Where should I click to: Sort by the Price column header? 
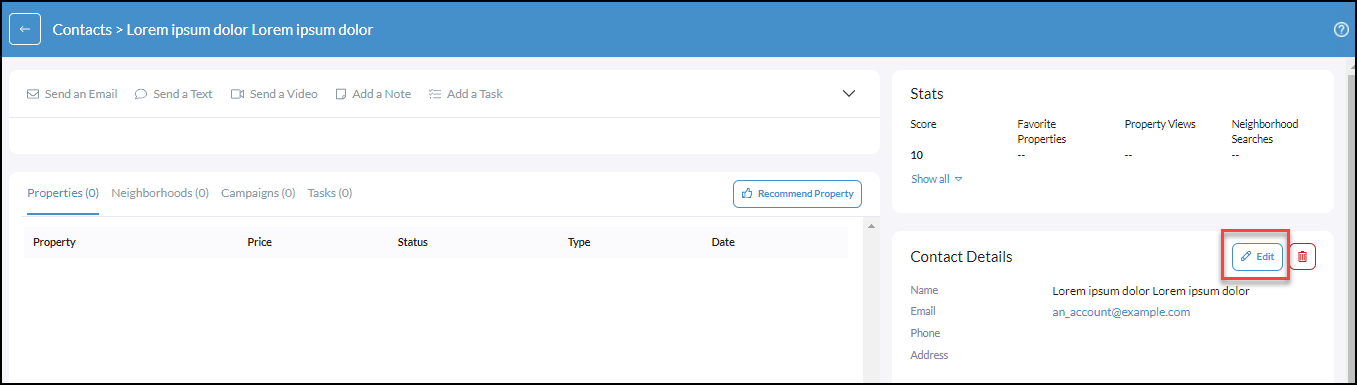click(x=259, y=242)
